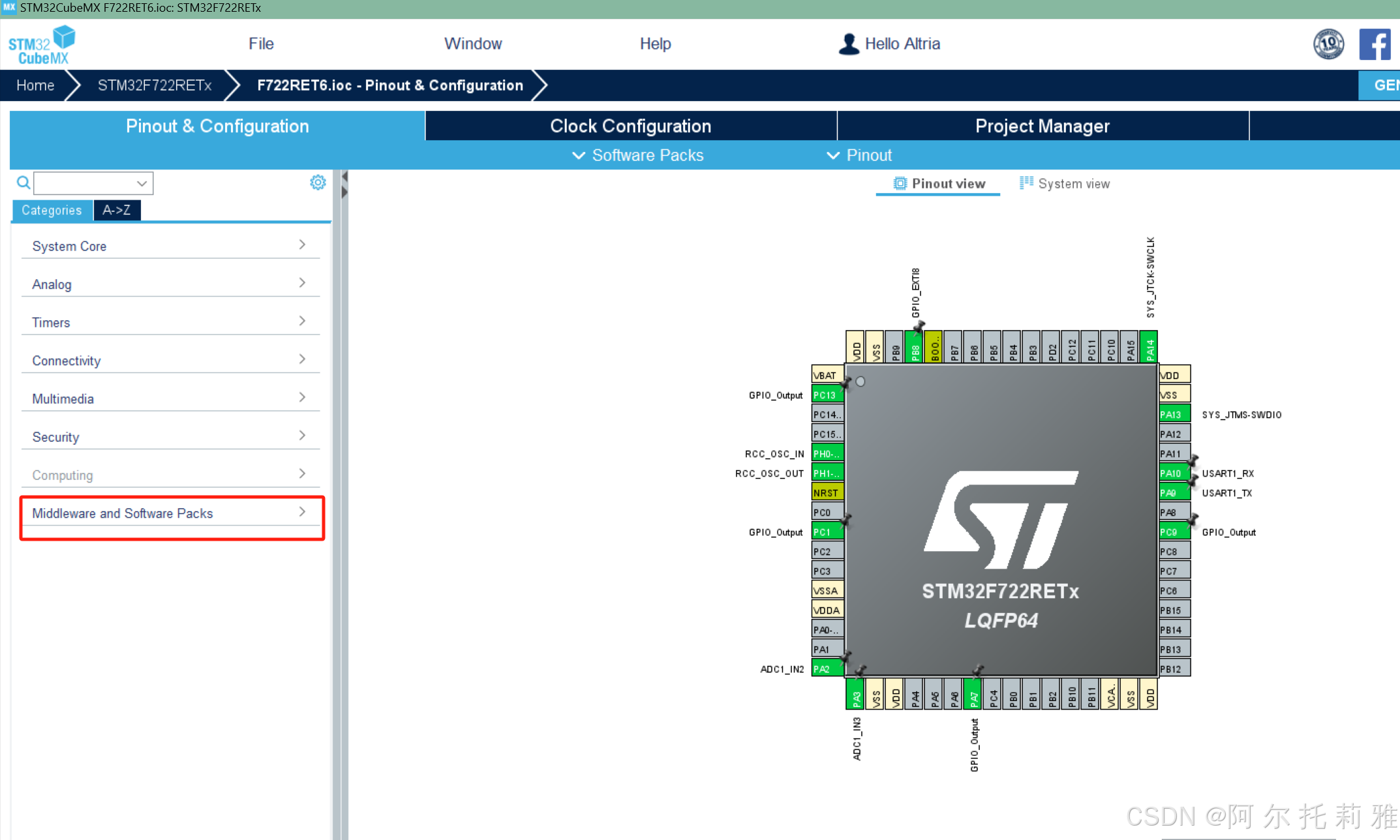Switch to the Clock Configuration tab
1400x840 pixels.
630,125
